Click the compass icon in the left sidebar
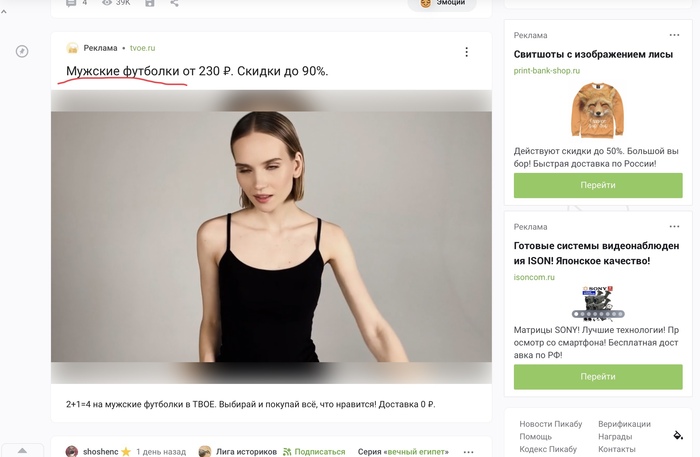The height and width of the screenshot is (457, 700). (22, 51)
